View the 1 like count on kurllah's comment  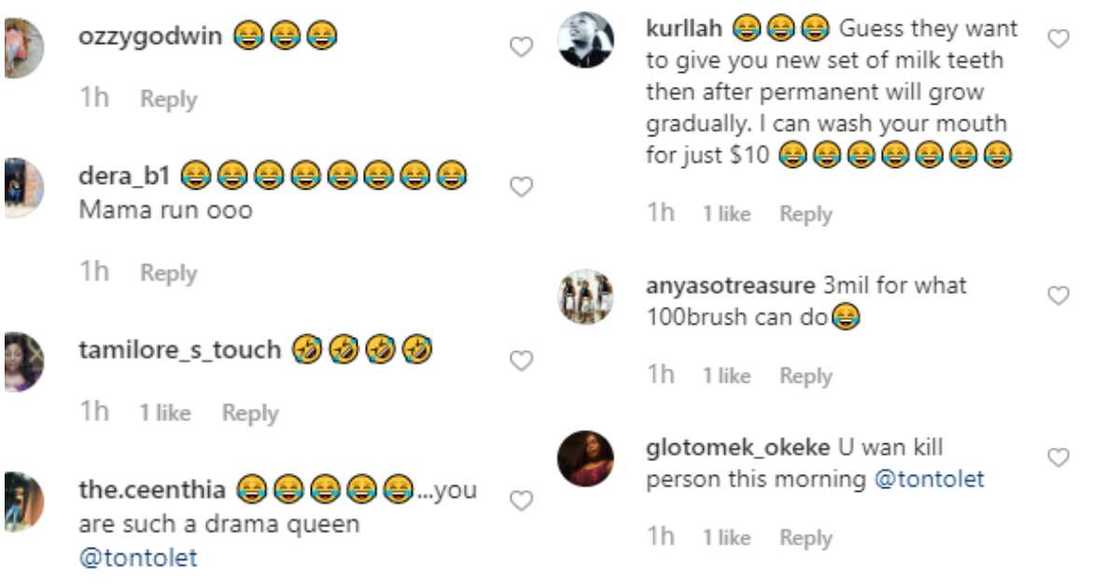727,214
